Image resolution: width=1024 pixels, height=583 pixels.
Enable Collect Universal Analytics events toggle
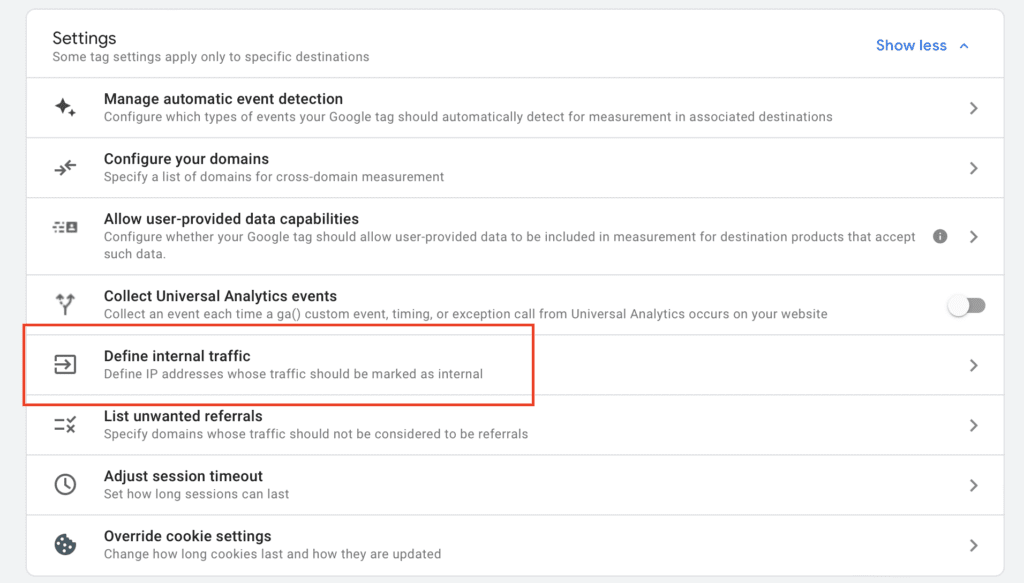coord(966,306)
